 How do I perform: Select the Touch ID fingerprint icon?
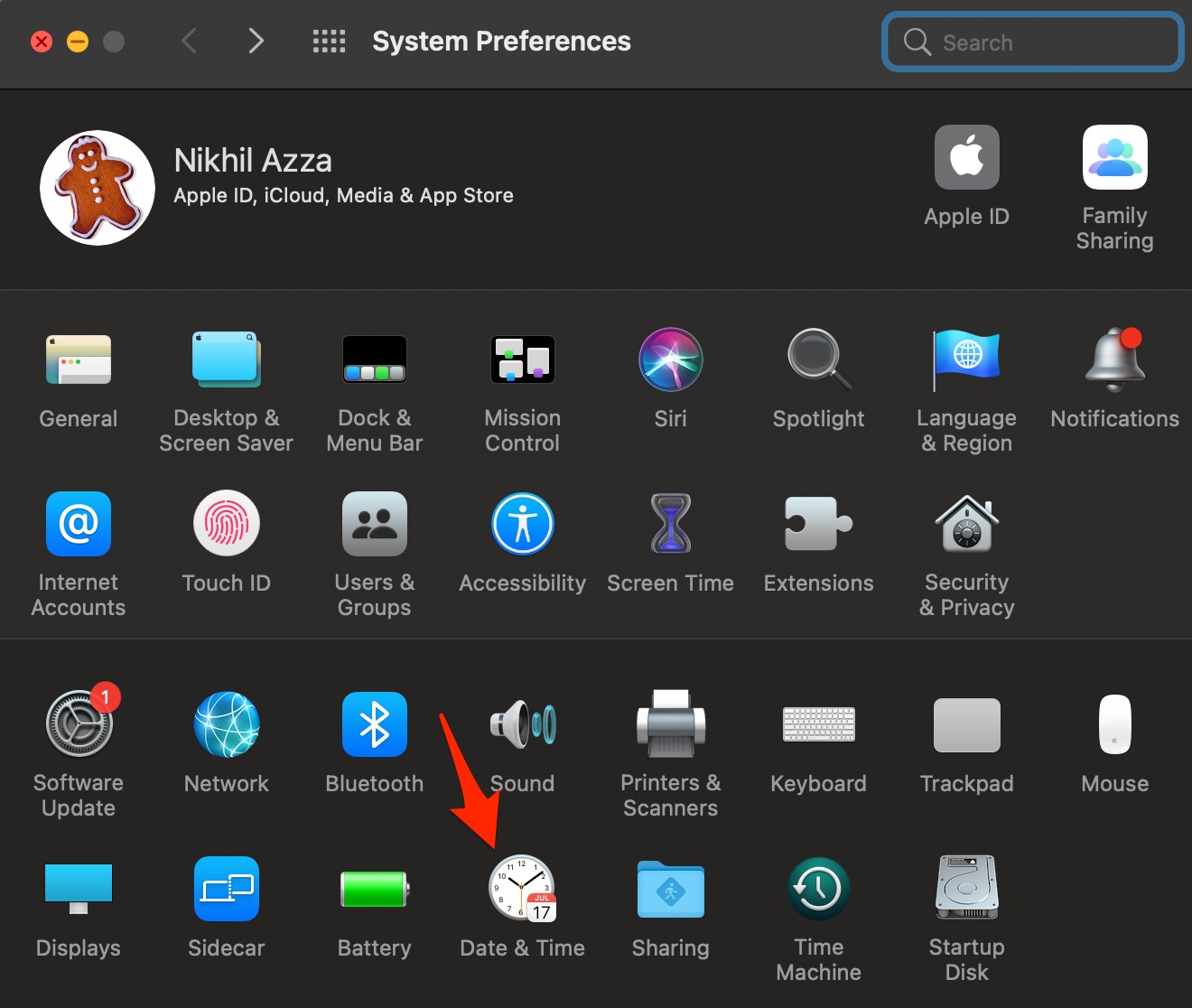coord(226,525)
